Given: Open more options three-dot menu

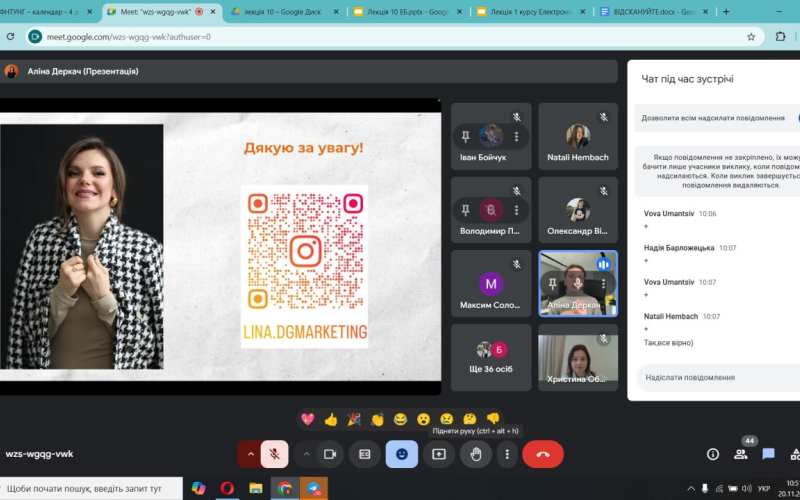Looking at the screenshot, I should click(507, 454).
